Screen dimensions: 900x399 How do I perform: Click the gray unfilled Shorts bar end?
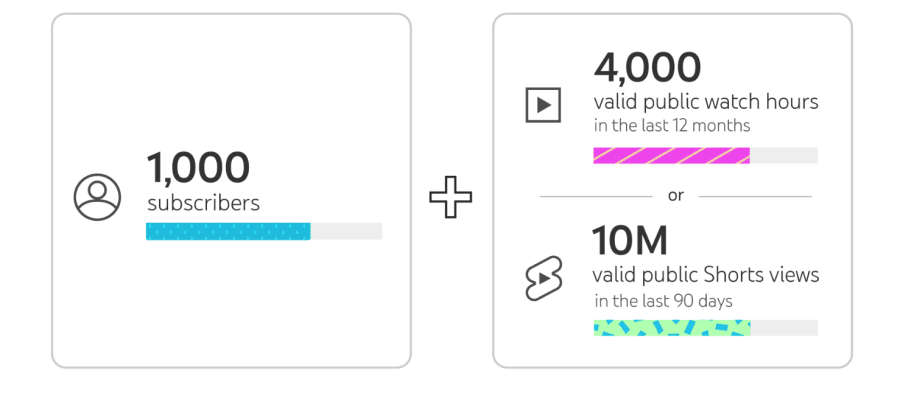coord(784,328)
